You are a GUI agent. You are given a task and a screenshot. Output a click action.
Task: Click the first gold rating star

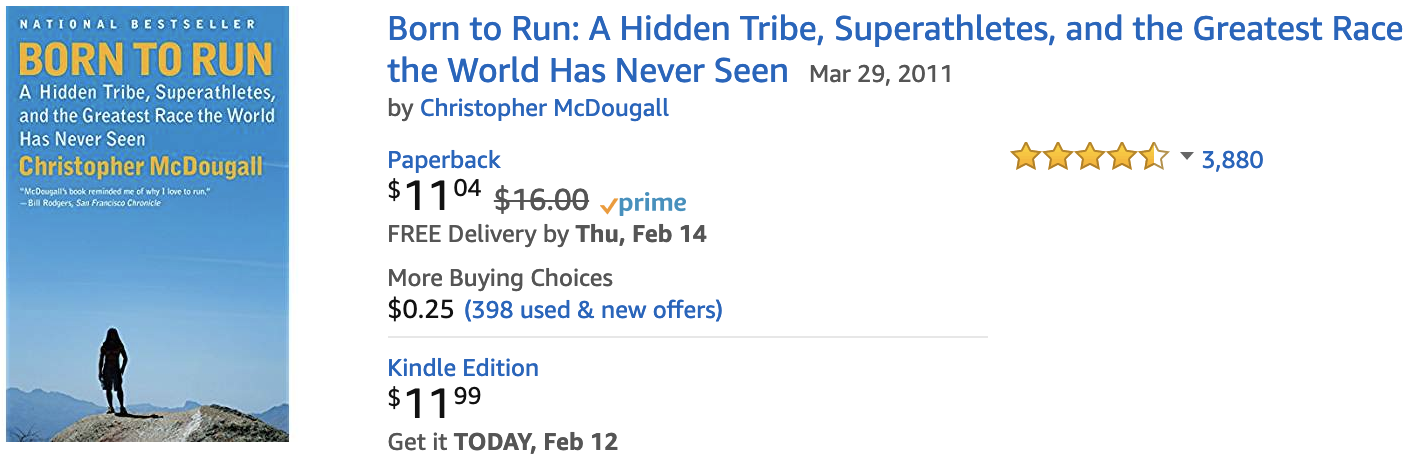(x=1025, y=158)
